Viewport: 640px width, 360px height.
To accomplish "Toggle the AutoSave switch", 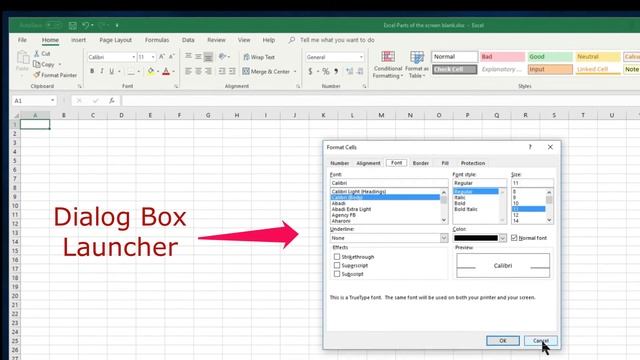I will click(53, 25).
